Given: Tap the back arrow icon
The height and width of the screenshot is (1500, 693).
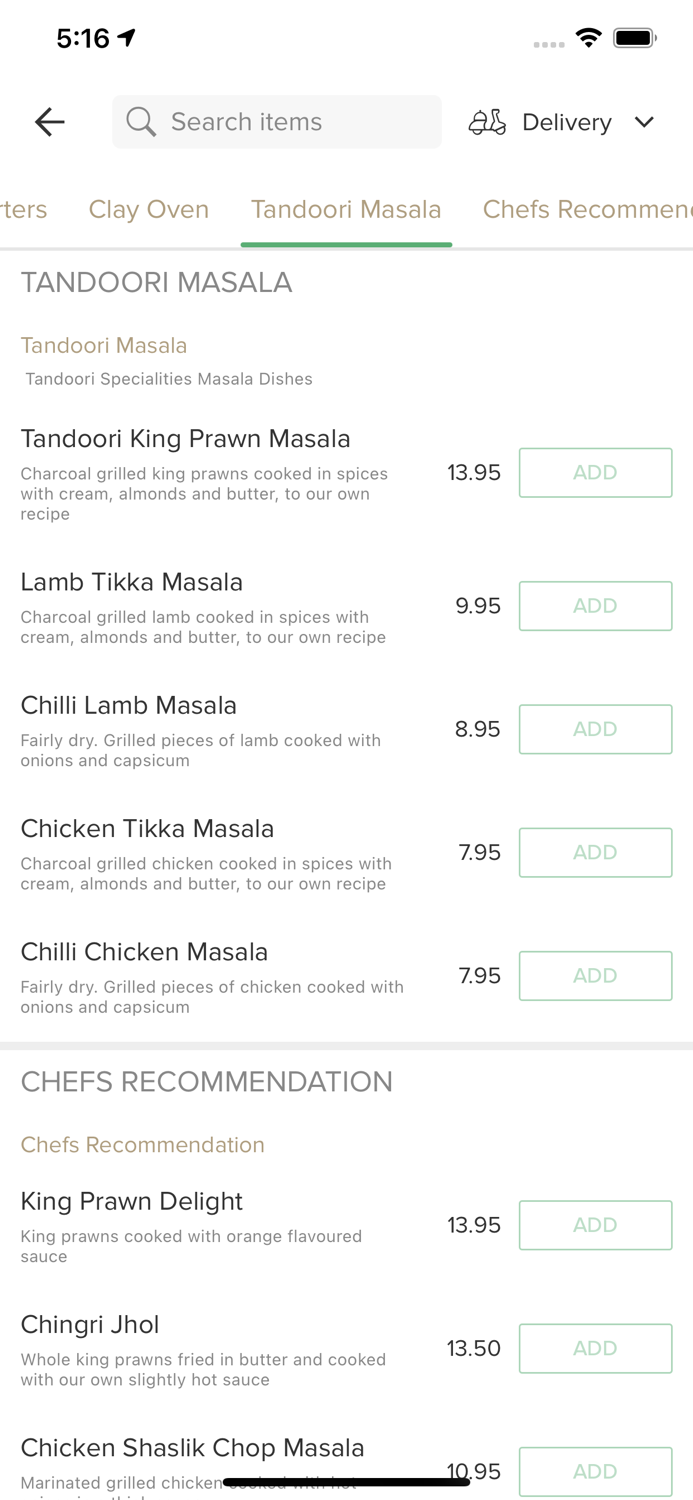Looking at the screenshot, I should coord(49,122).
